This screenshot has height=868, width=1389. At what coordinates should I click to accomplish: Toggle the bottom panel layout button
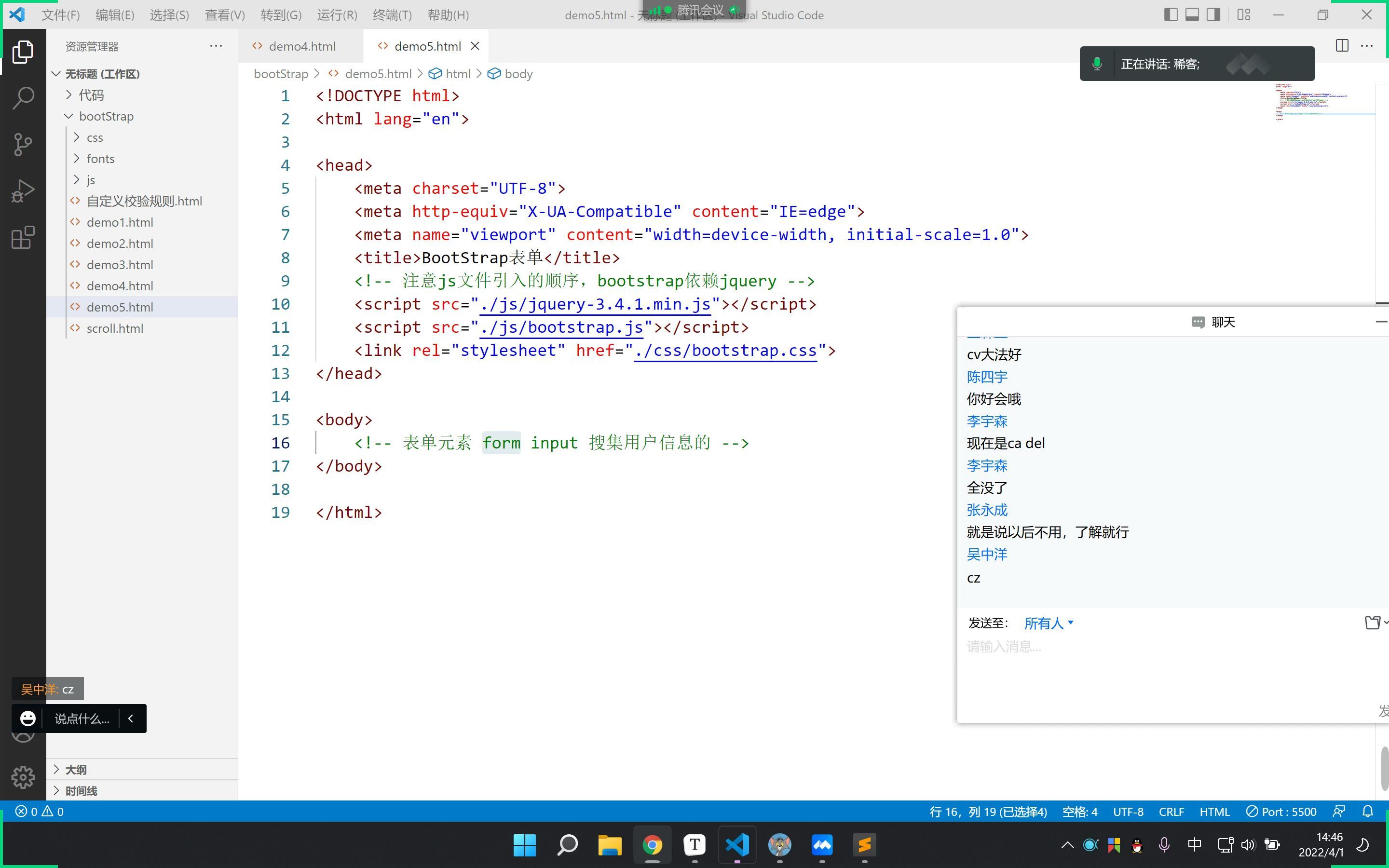[x=1192, y=15]
